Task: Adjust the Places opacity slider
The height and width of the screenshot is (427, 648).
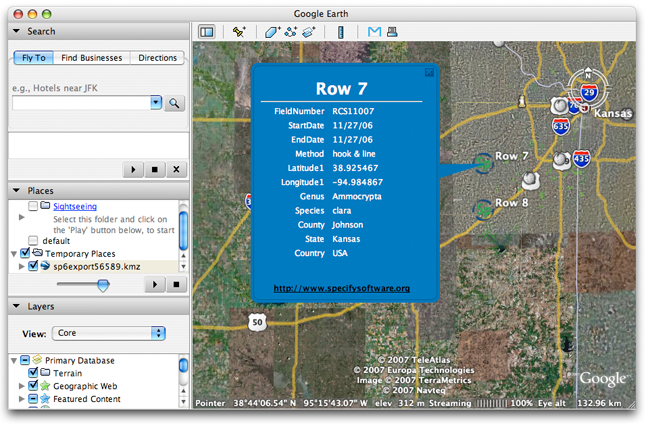Action: 103,285
